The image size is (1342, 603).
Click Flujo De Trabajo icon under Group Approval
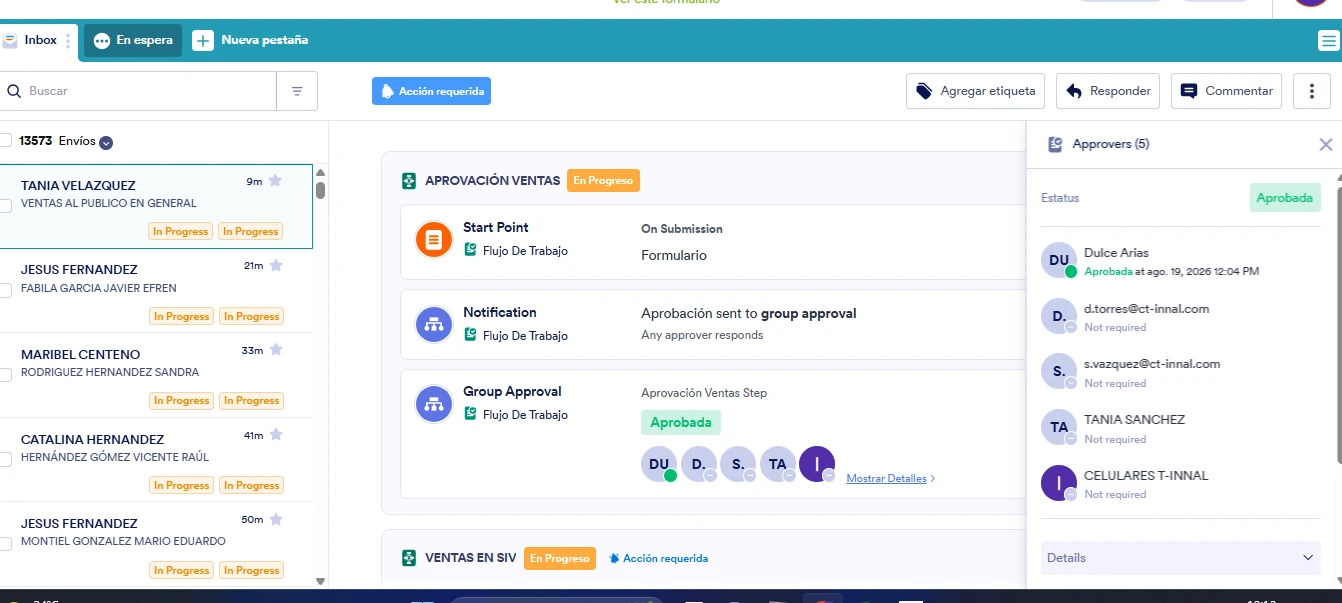pyautogui.click(x=470, y=414)
